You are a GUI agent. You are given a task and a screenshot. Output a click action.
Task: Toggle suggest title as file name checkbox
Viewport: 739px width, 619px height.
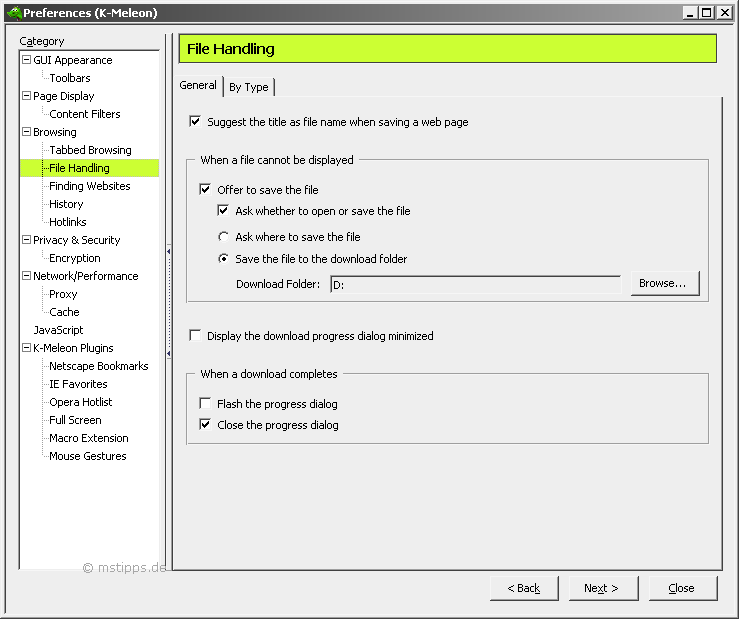(x=195, y=121)
